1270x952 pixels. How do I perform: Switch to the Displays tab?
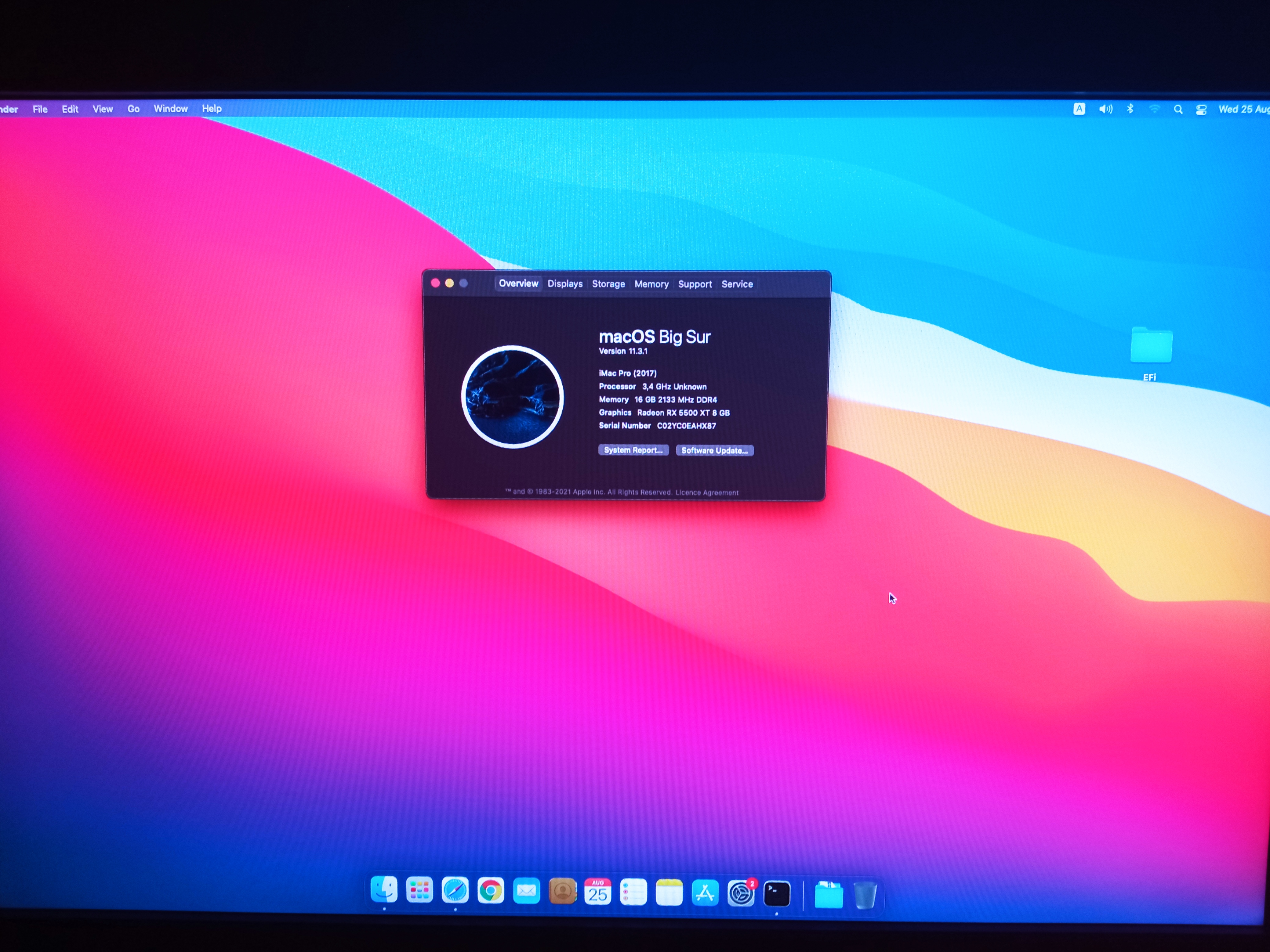click(565, 283)
